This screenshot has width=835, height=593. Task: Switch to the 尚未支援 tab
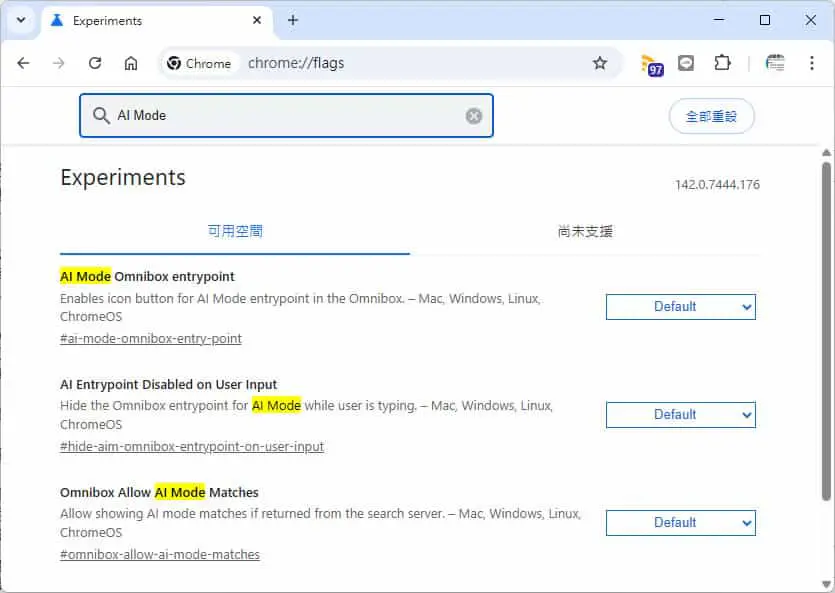(585, 232)
